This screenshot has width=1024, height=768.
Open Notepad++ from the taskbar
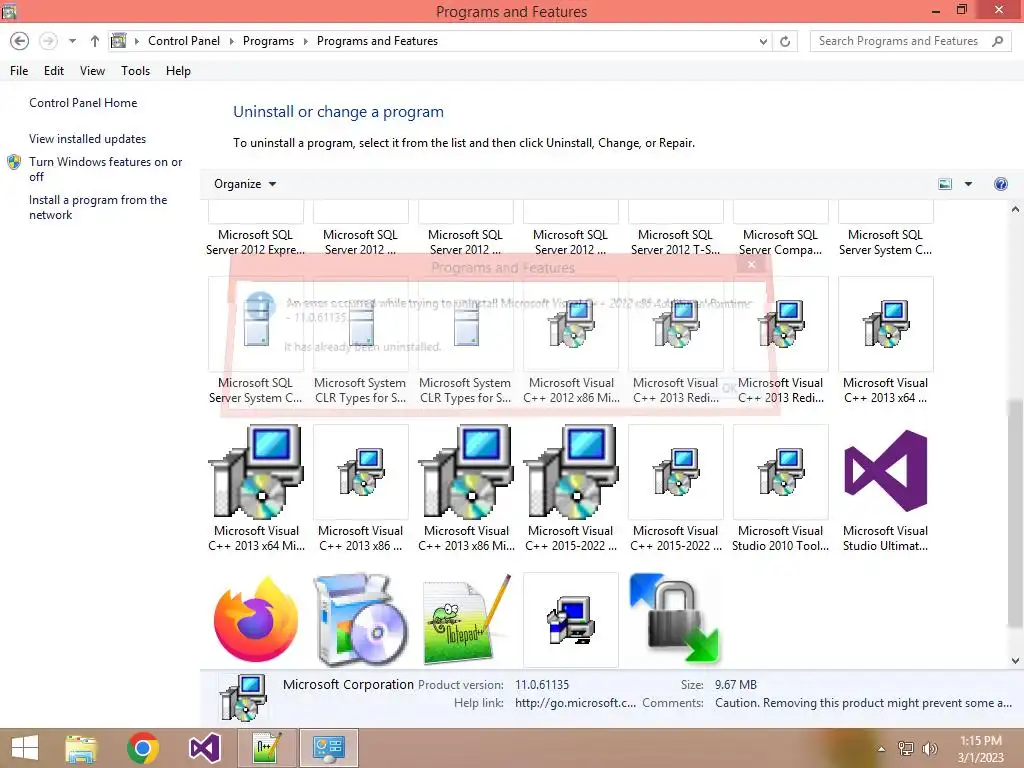[x=266, y=748]
